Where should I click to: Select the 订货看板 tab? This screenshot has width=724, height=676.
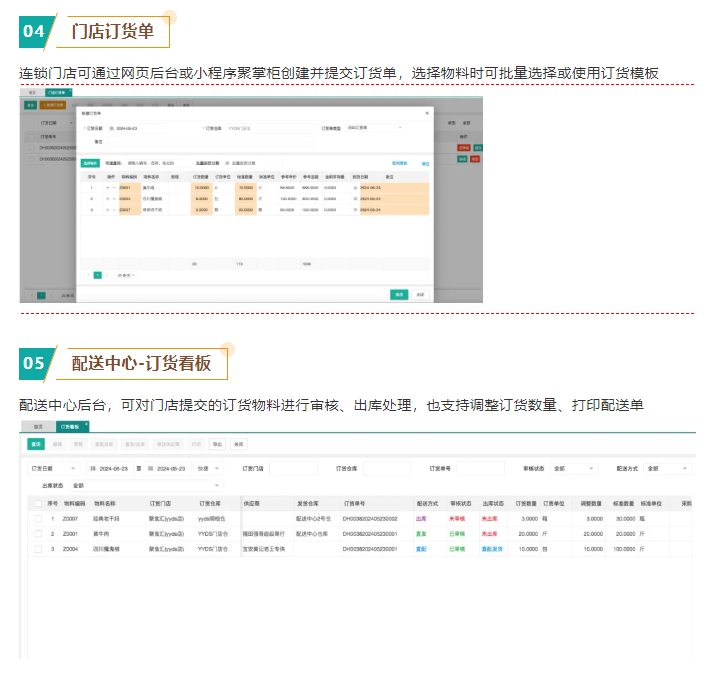pos(70,427)
